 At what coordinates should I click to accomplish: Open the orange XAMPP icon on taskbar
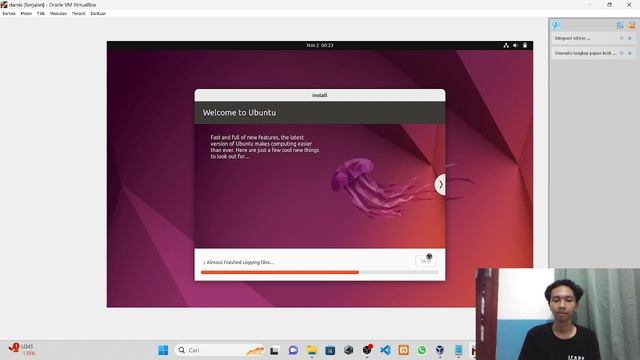coord(403,350)
